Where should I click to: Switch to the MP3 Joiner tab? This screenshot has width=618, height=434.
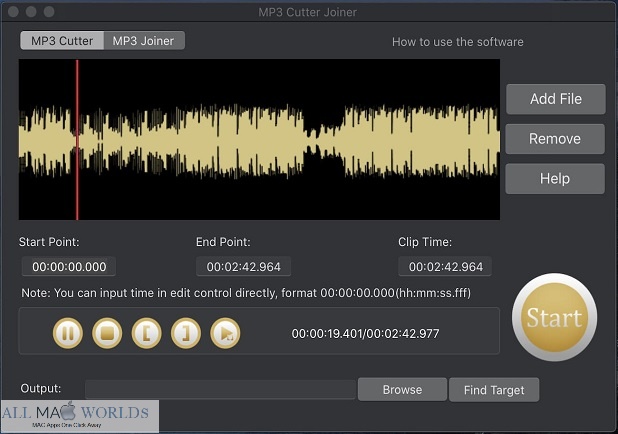pyautogui.click(x=144, y=41)
